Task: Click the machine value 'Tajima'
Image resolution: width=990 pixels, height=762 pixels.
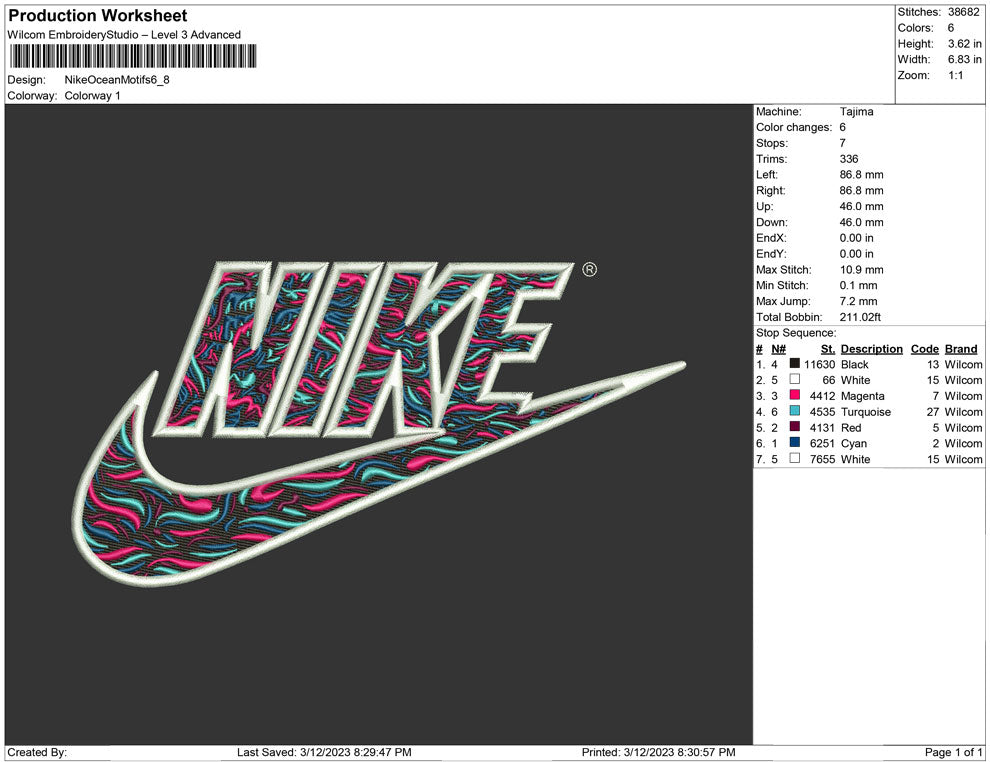Action: [x=857, y=111]
